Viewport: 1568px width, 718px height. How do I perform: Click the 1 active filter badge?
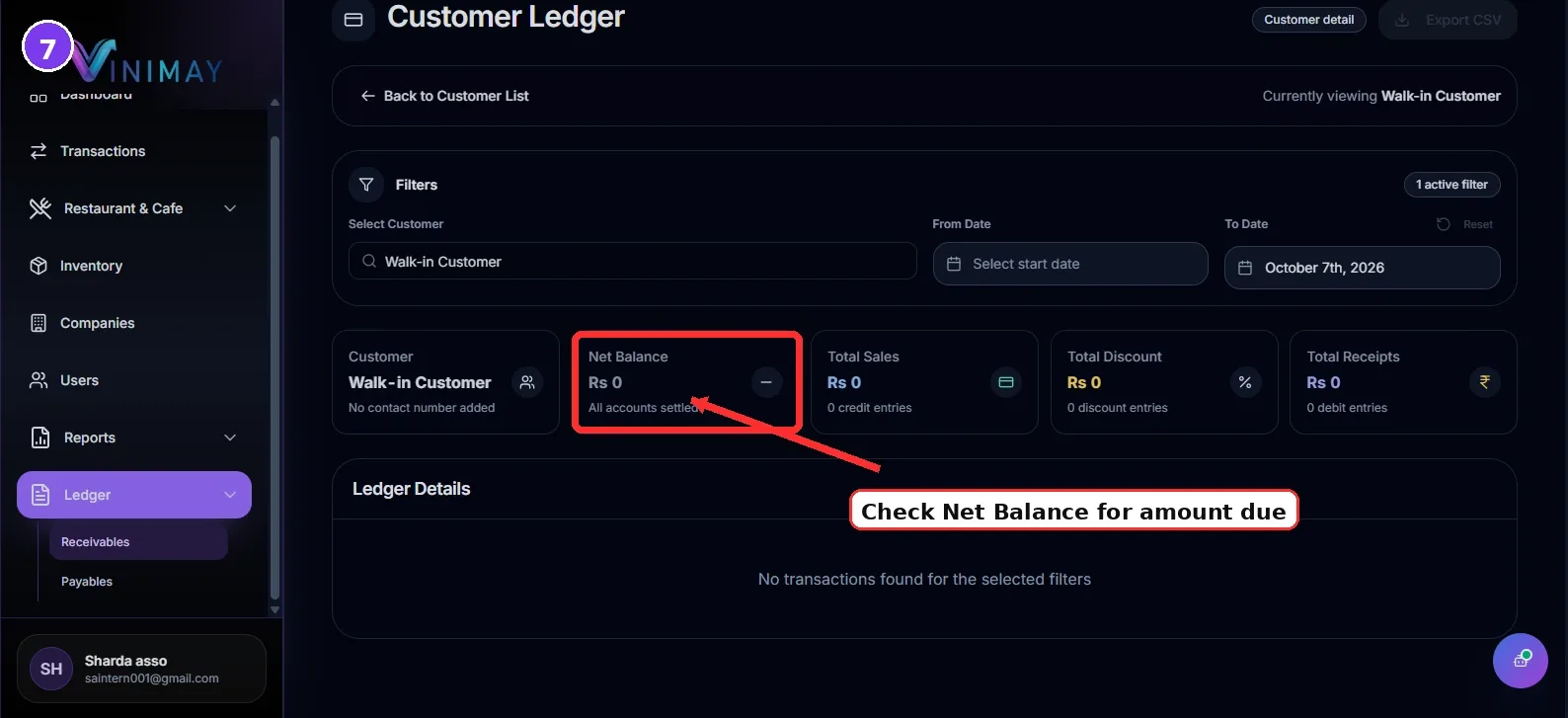tap(1452, 185)
